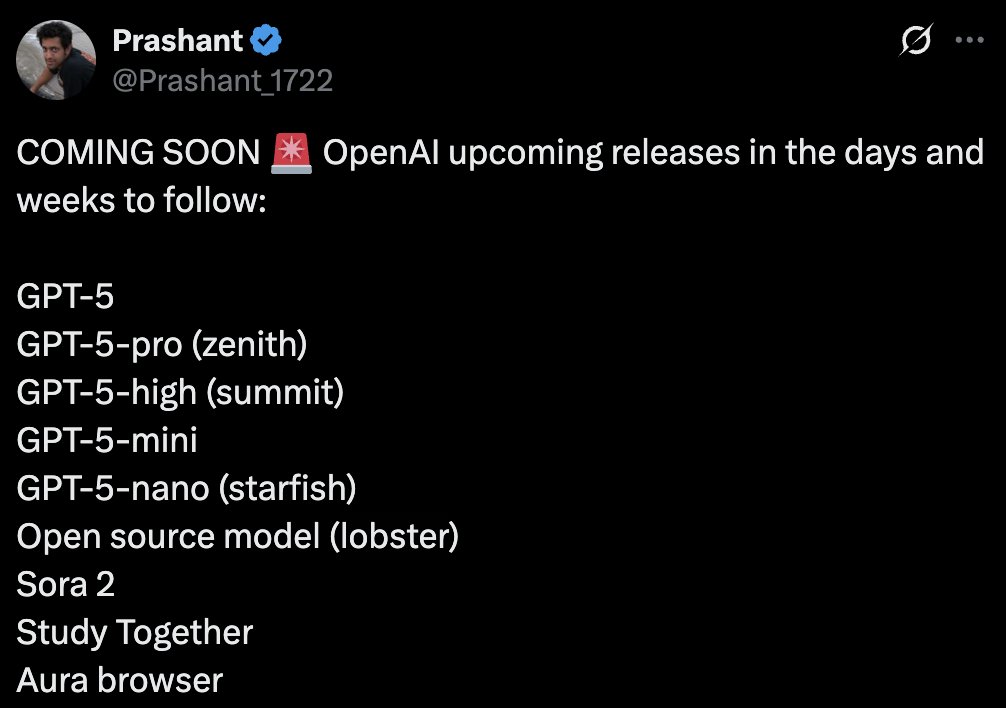Click the Study Together line
The height and width of the screenshot is (708, 1006).
pyautogui.click(x=135, y=634)
